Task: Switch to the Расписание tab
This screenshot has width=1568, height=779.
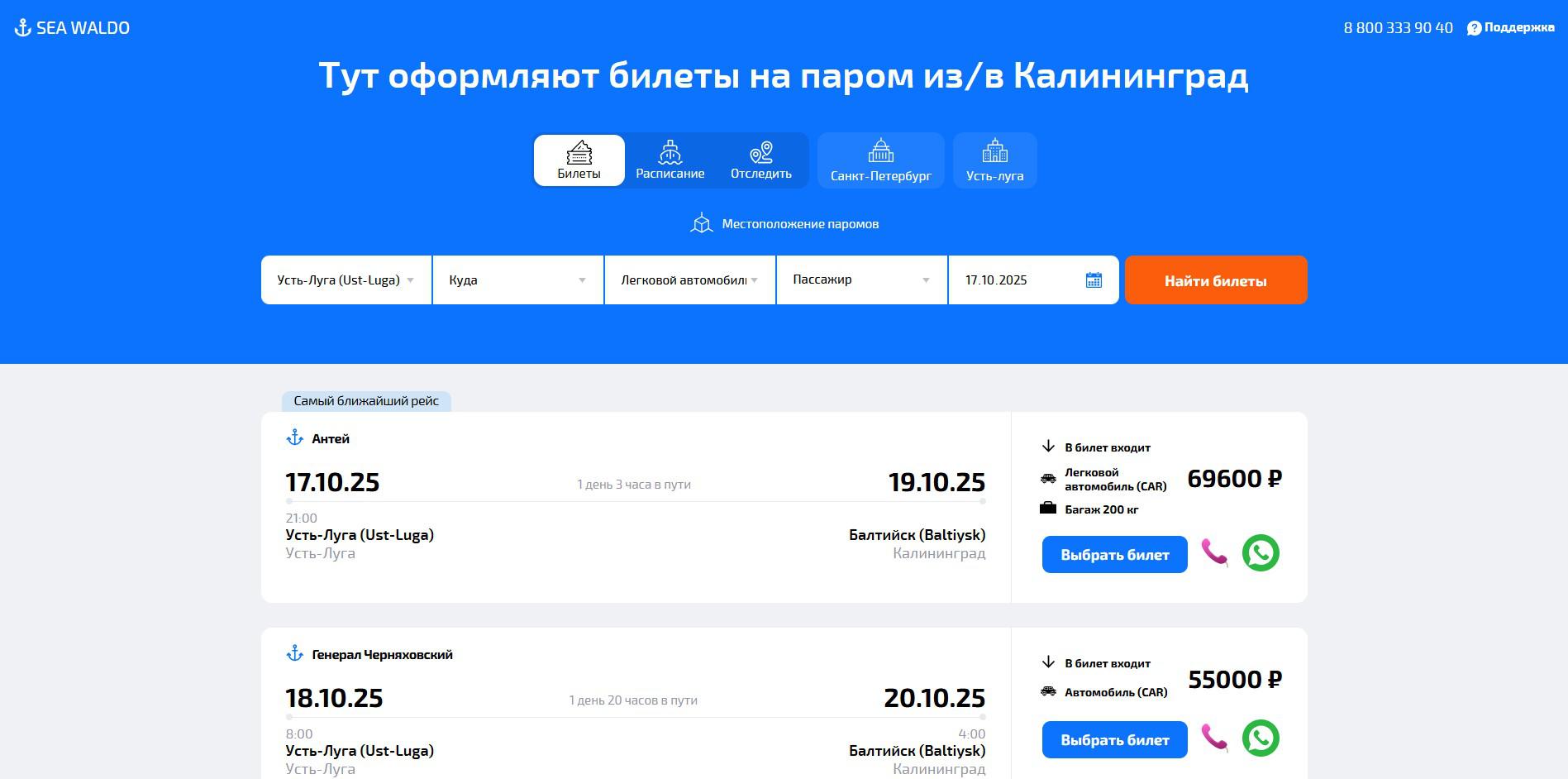Action: (670, 160)
